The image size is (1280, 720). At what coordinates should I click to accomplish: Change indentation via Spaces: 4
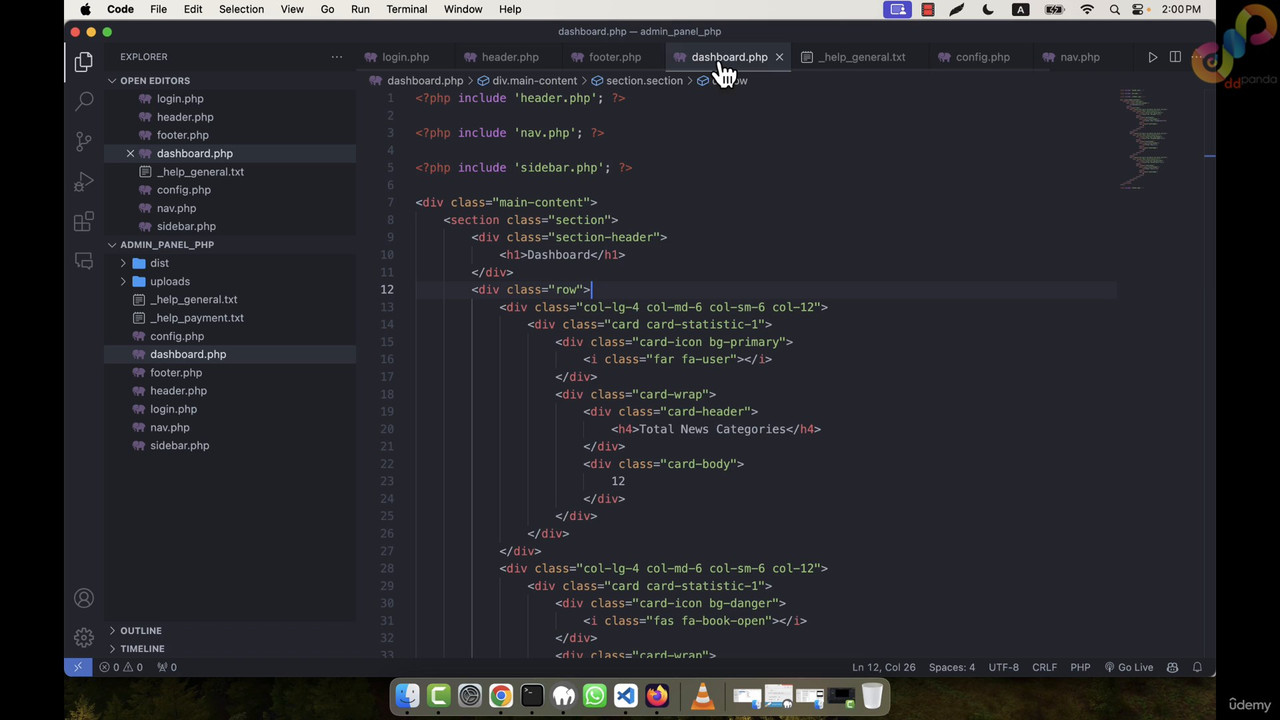click(951, 667)
